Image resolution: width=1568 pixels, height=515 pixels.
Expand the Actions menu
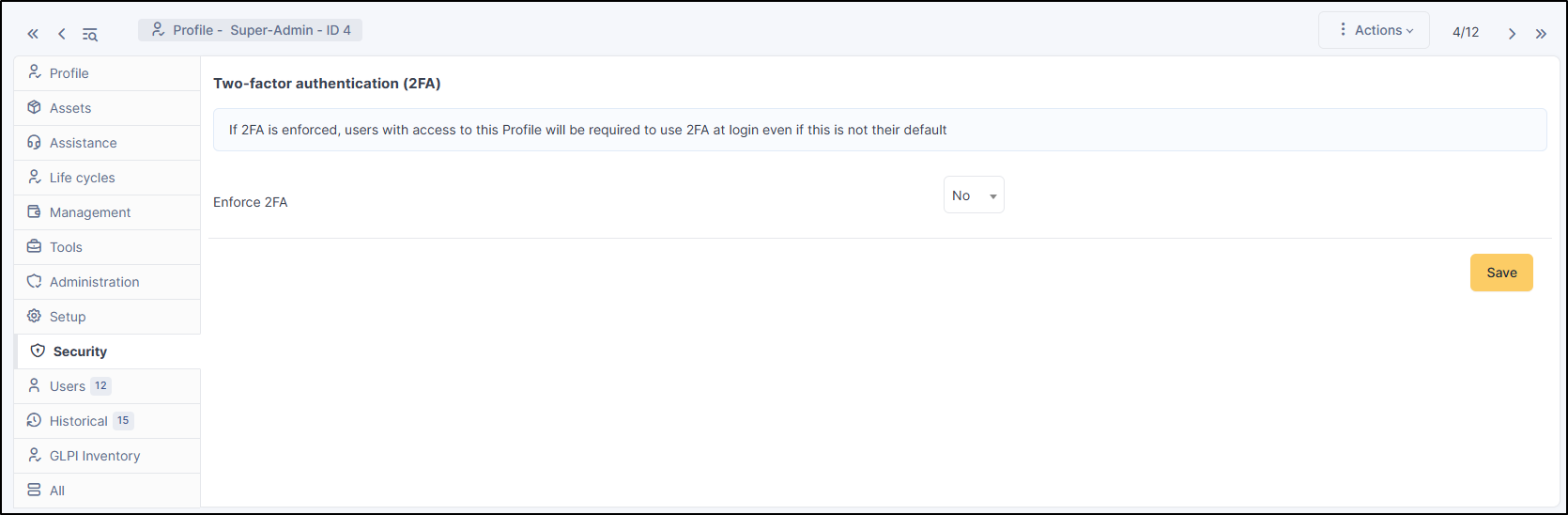[1374, 30]
